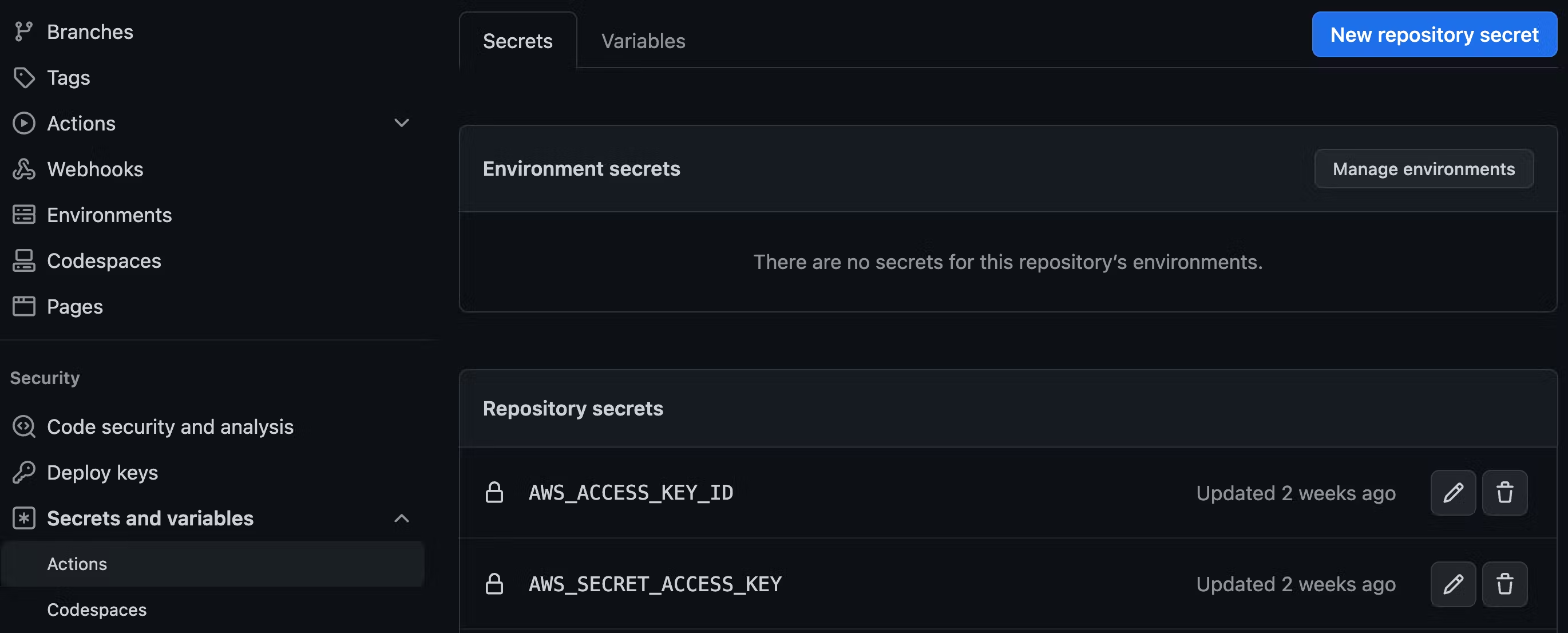Edit the AWS_ACCESS_KEY_ID secret with pencil icon
Viewport: 1568px width, 633px height.
tap(1452, 492)
